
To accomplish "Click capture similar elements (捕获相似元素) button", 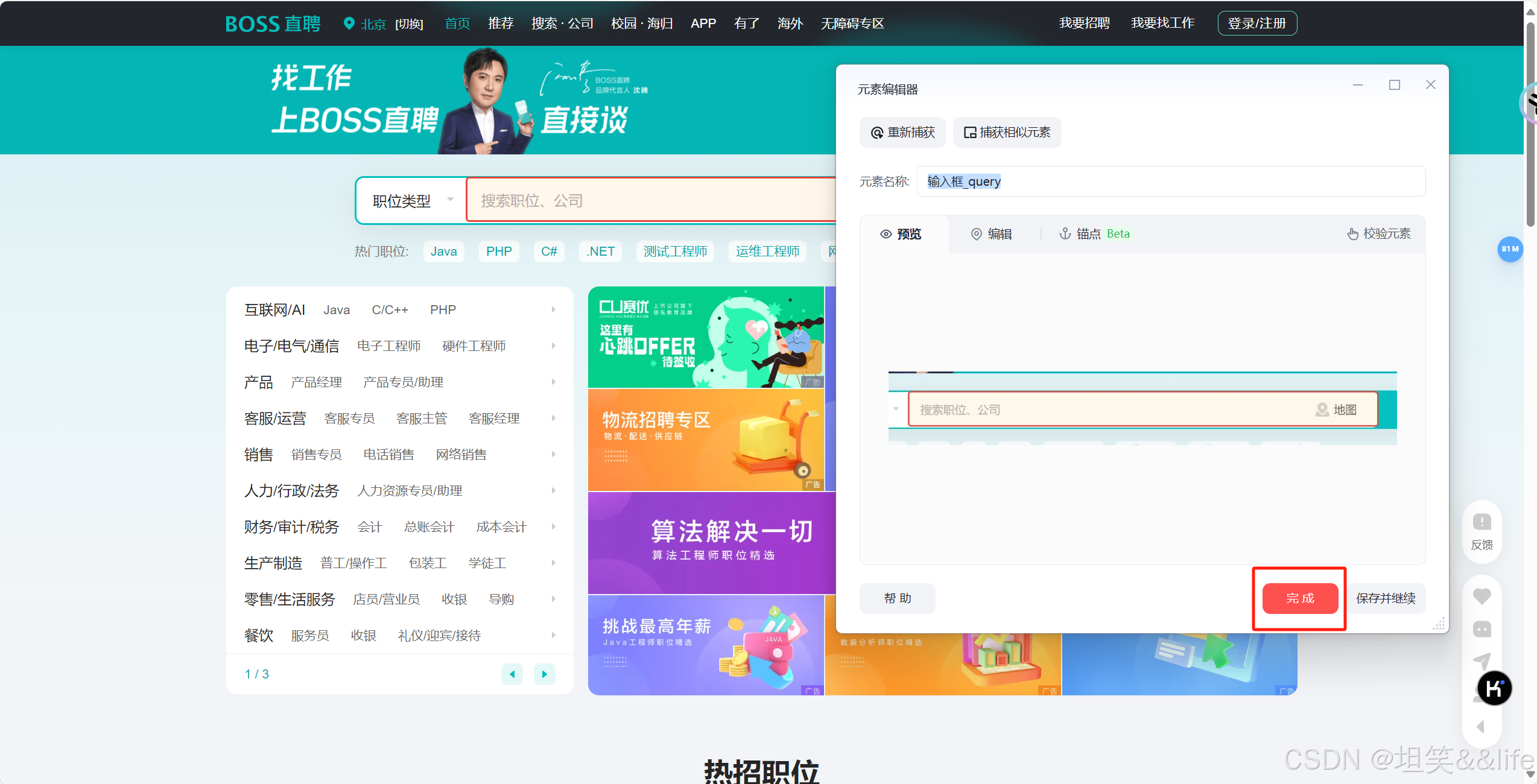I will (1007, 132).
